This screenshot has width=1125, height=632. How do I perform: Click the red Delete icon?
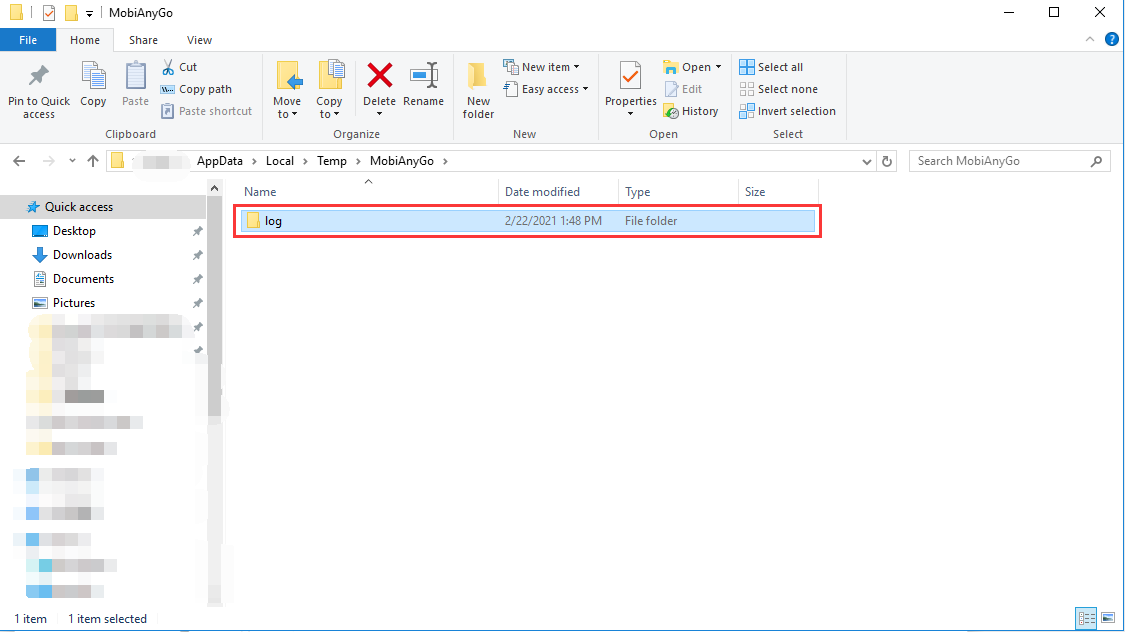(x=380, y=75)
